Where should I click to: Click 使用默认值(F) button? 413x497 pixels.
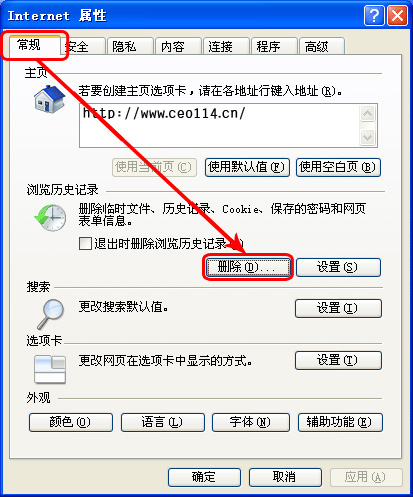point(247,167)
